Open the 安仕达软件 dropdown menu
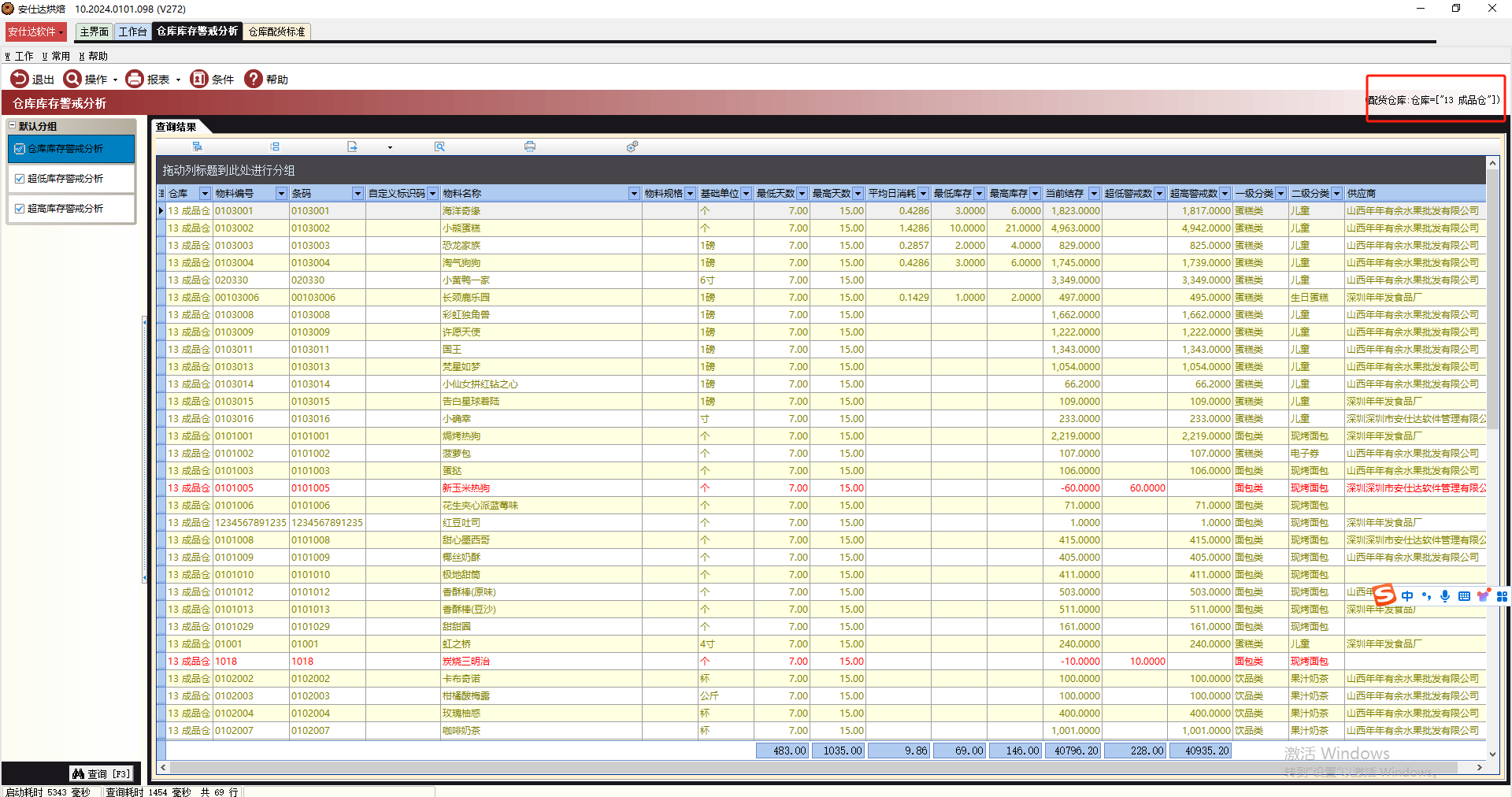Viewport: 1512px width, 797px height. coord(36,32)
